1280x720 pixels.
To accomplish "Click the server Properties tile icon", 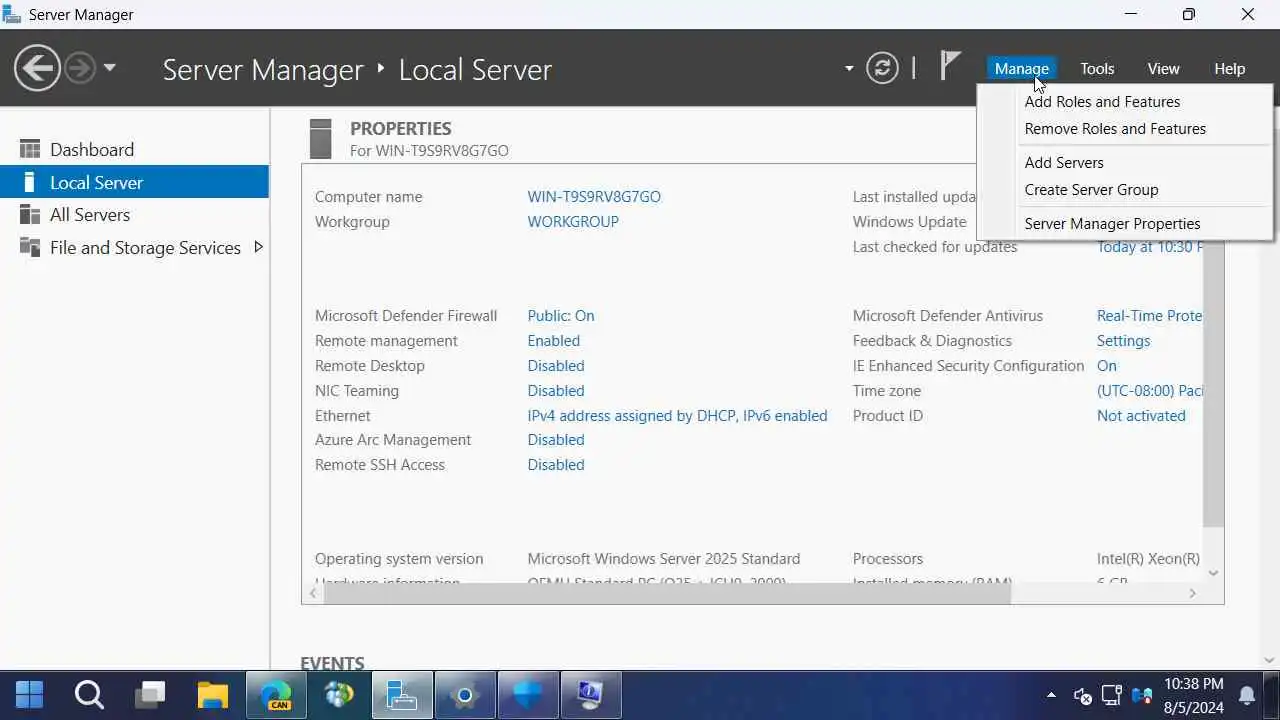I will [x=320, y=139].
